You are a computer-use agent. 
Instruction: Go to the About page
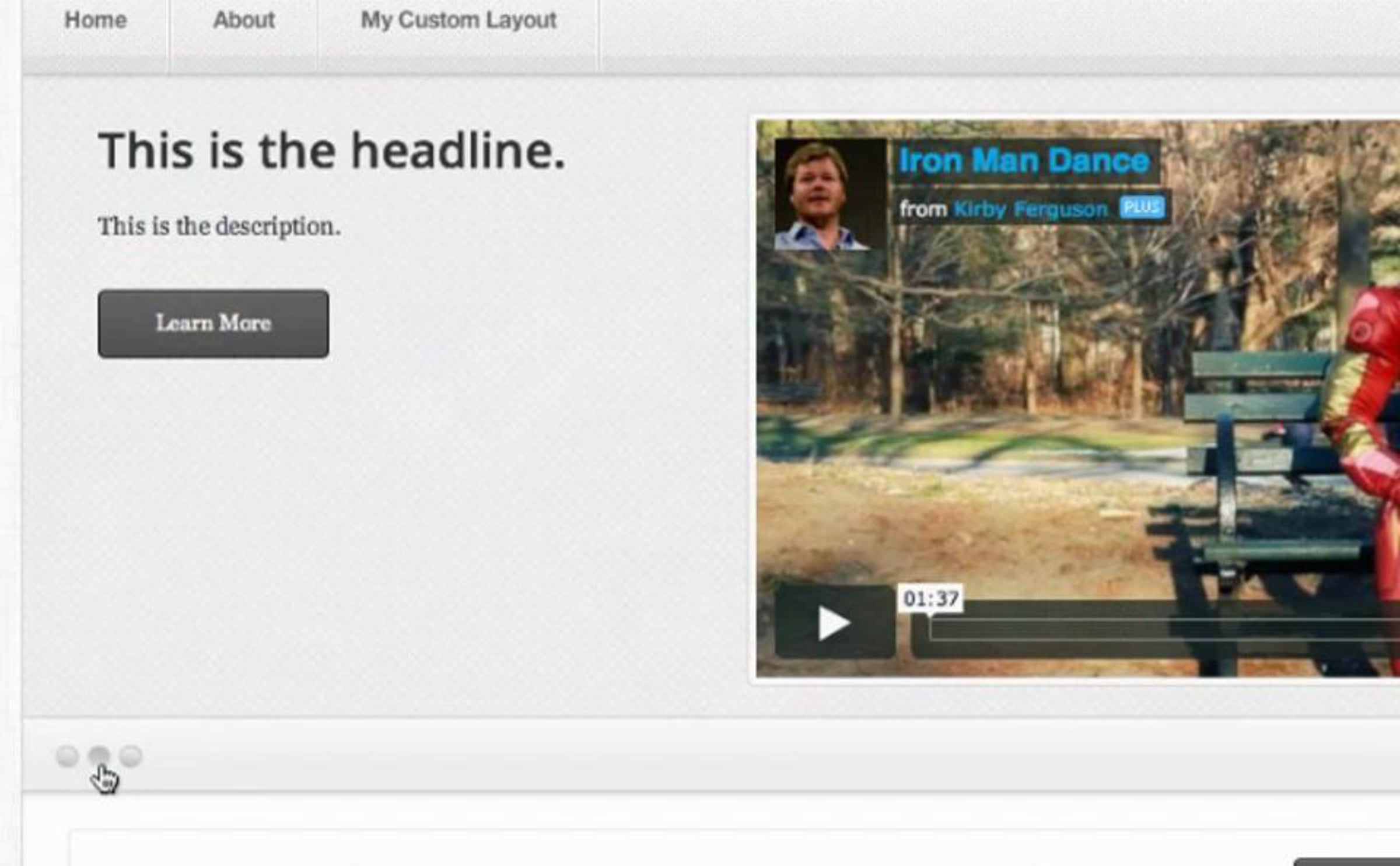(244, 20)
